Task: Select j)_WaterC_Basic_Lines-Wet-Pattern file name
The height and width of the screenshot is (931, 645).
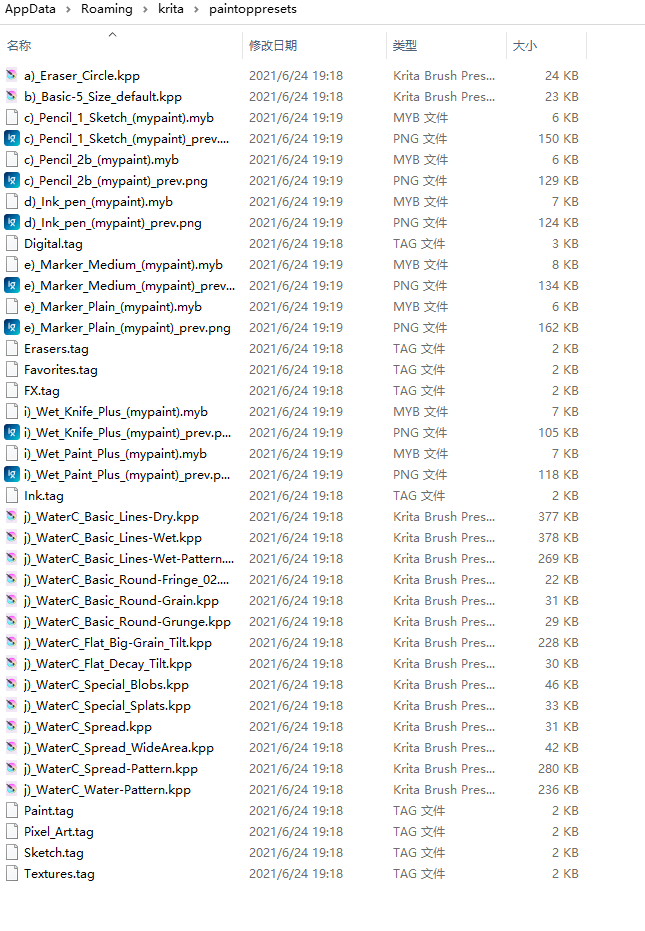Action: pos(129,559)
